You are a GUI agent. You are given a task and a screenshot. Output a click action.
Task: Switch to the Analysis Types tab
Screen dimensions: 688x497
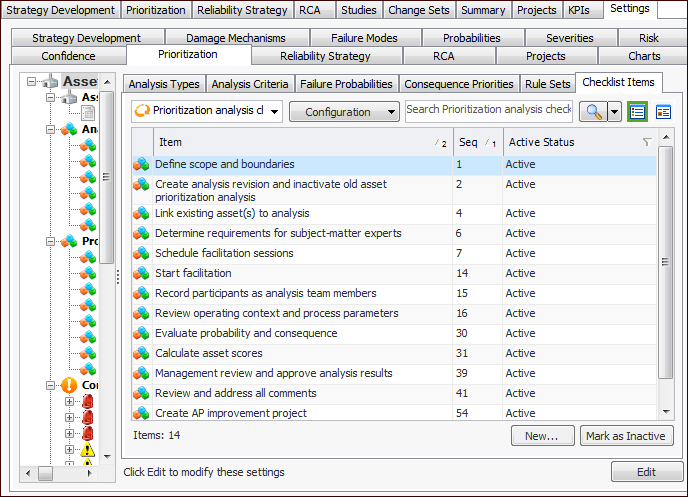(x=164, y=84)
